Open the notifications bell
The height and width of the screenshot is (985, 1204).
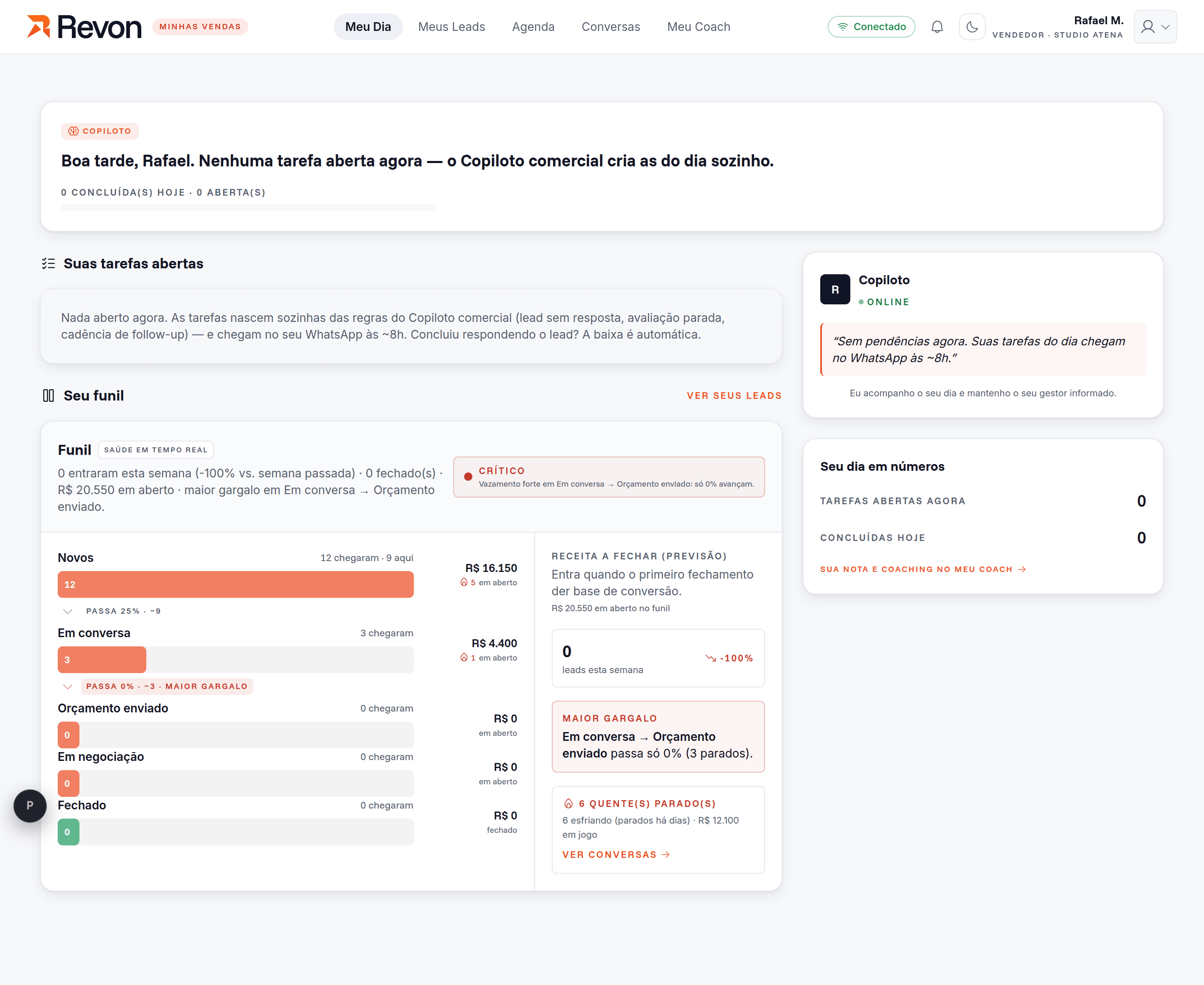937,27
